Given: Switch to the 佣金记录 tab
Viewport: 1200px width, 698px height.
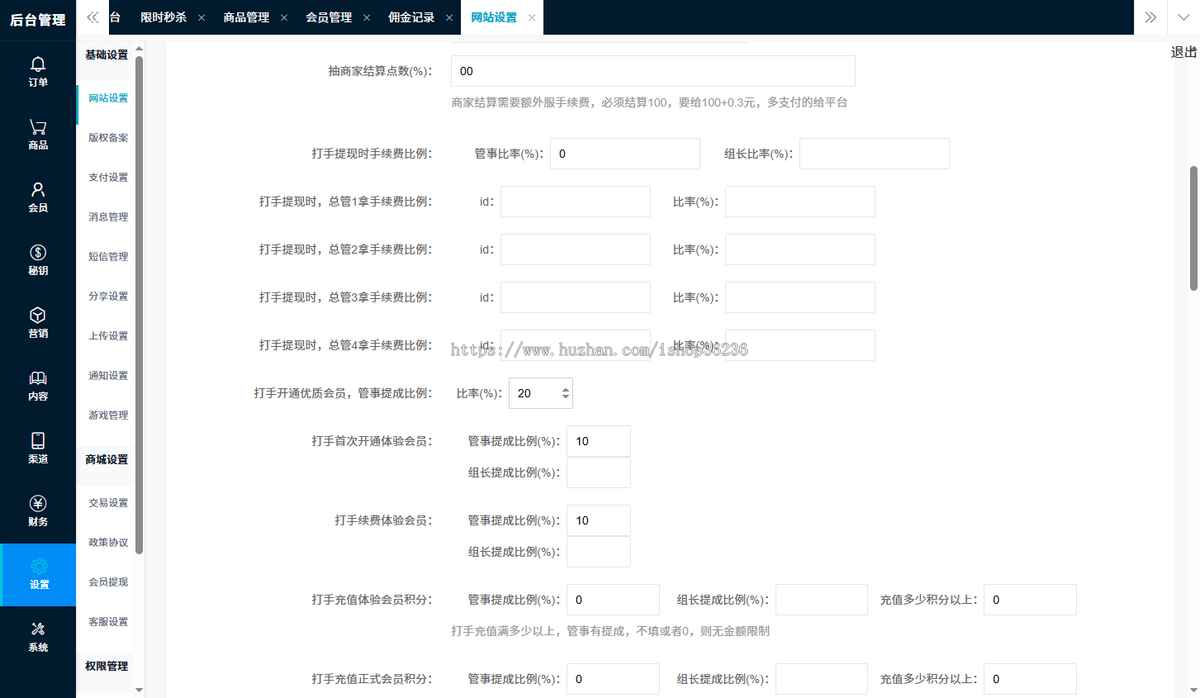Looking at the screenshot, I should (x=411, y=18).
